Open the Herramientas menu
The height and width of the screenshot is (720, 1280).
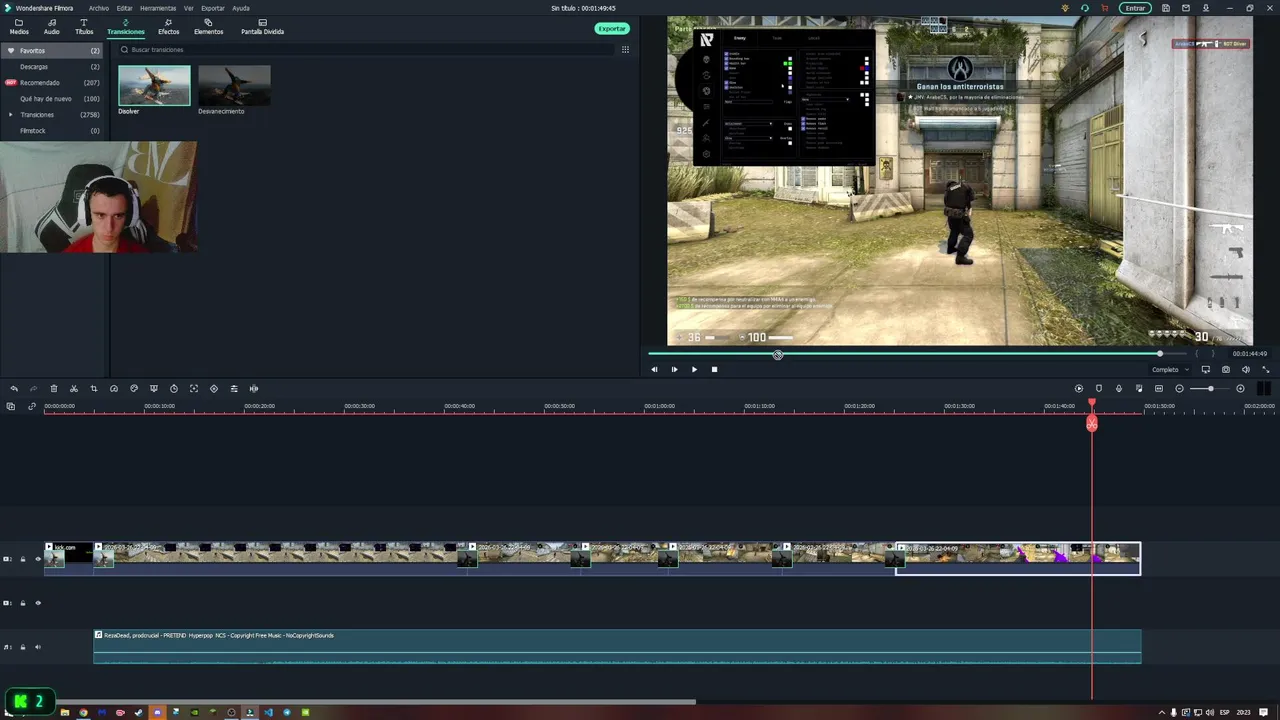point(158,8)
